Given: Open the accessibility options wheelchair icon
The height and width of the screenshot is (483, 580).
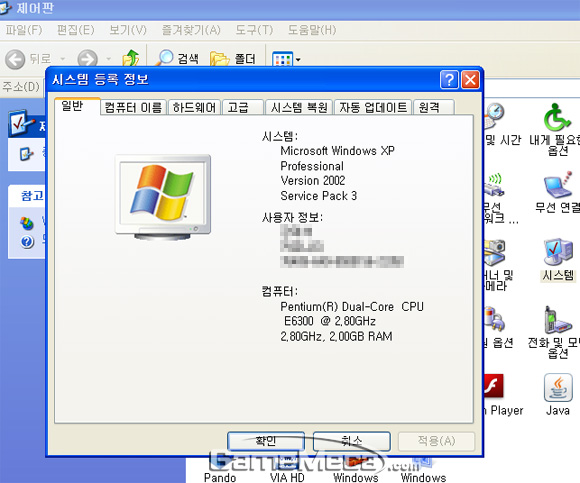Looking at the screenshot, I should point(557,117).
